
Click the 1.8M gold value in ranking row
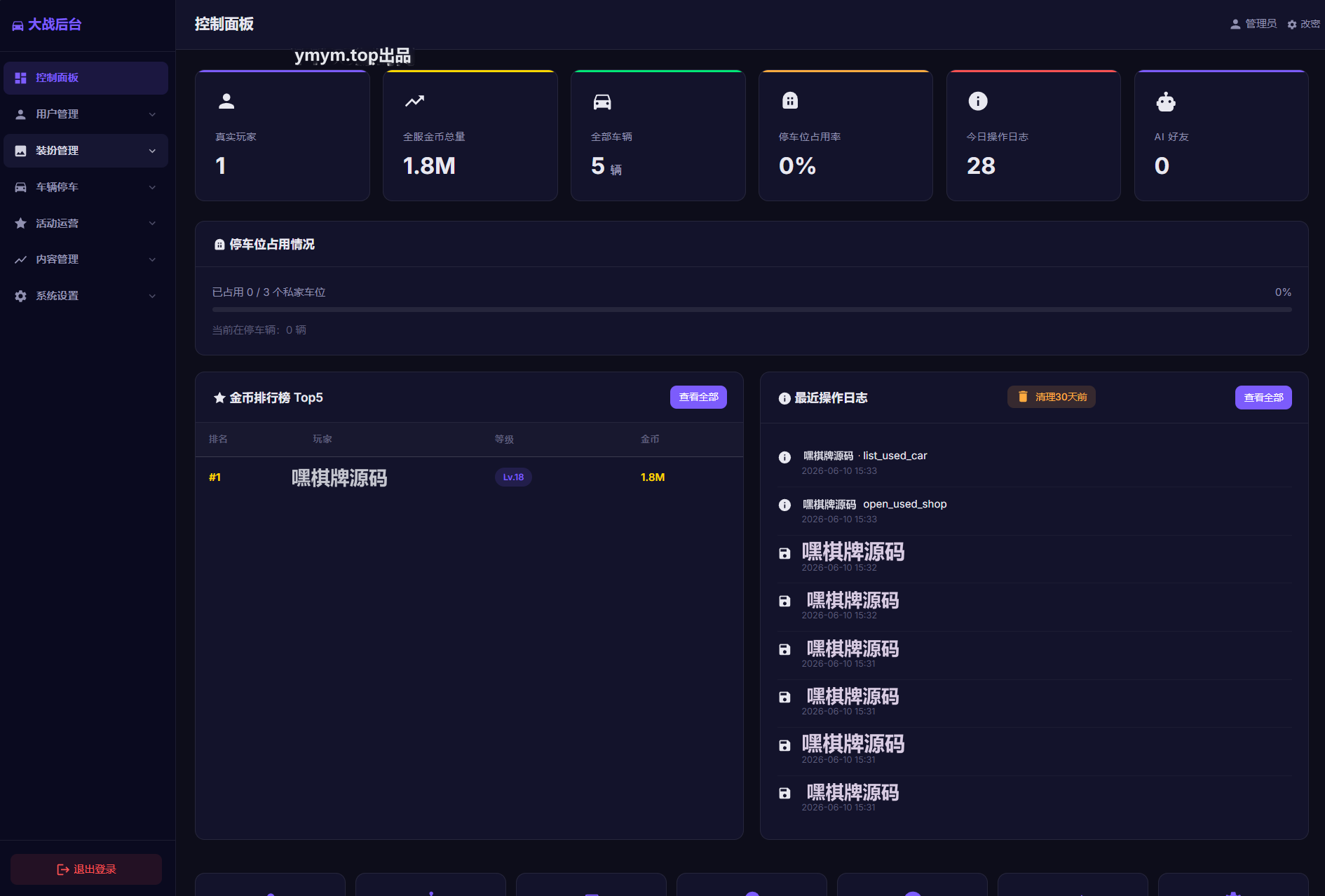[x=653, y=477]
